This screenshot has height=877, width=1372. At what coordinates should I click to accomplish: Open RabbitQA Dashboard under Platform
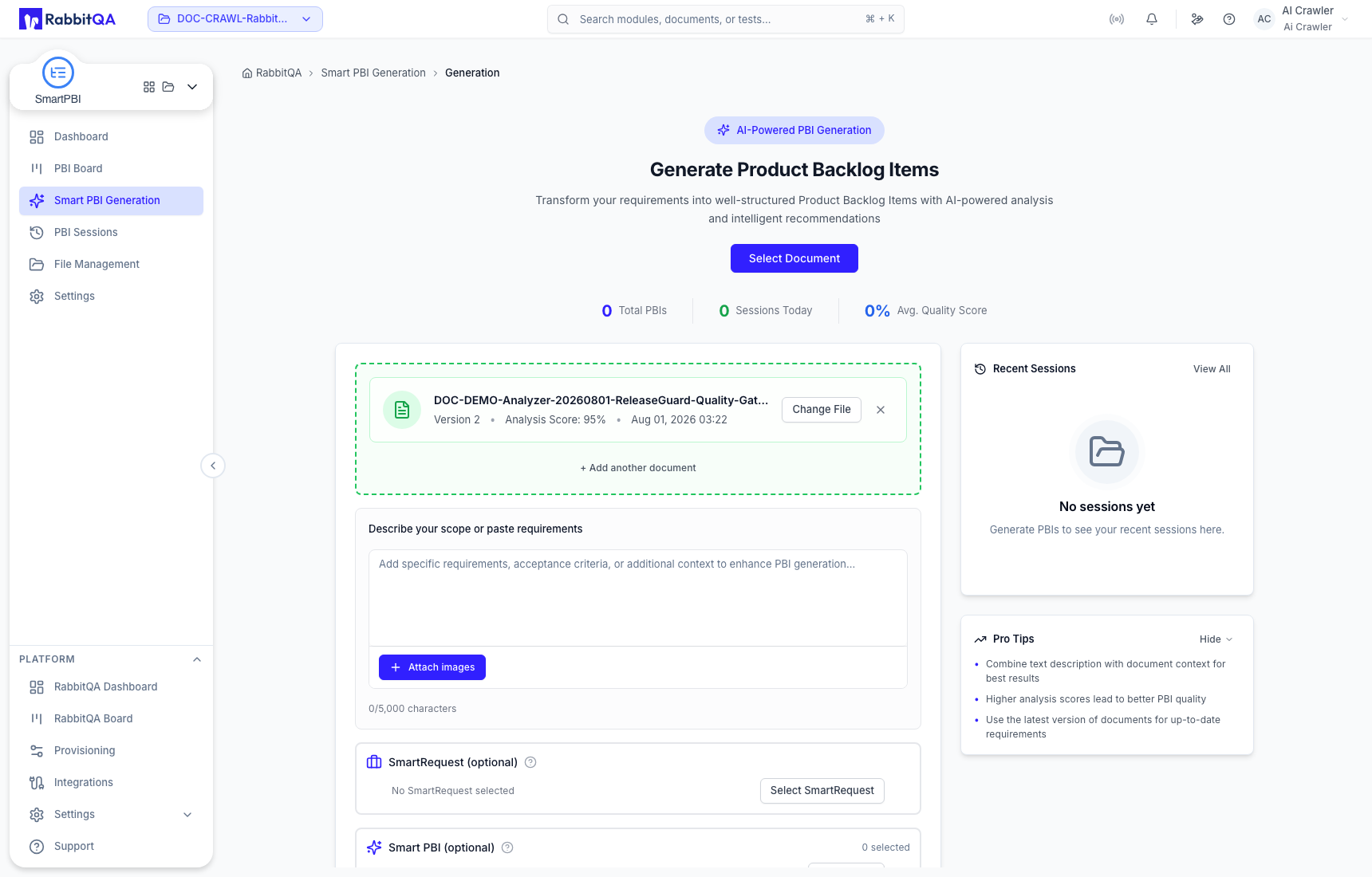[111, 687]
